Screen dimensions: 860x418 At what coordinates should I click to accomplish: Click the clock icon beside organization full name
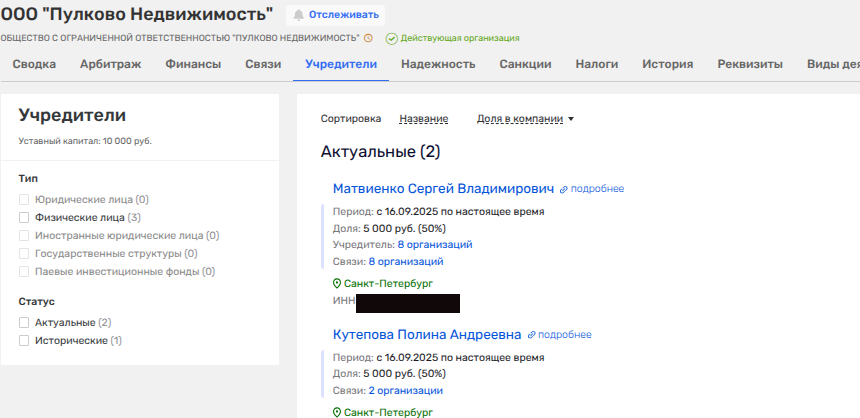click(368, 38)
